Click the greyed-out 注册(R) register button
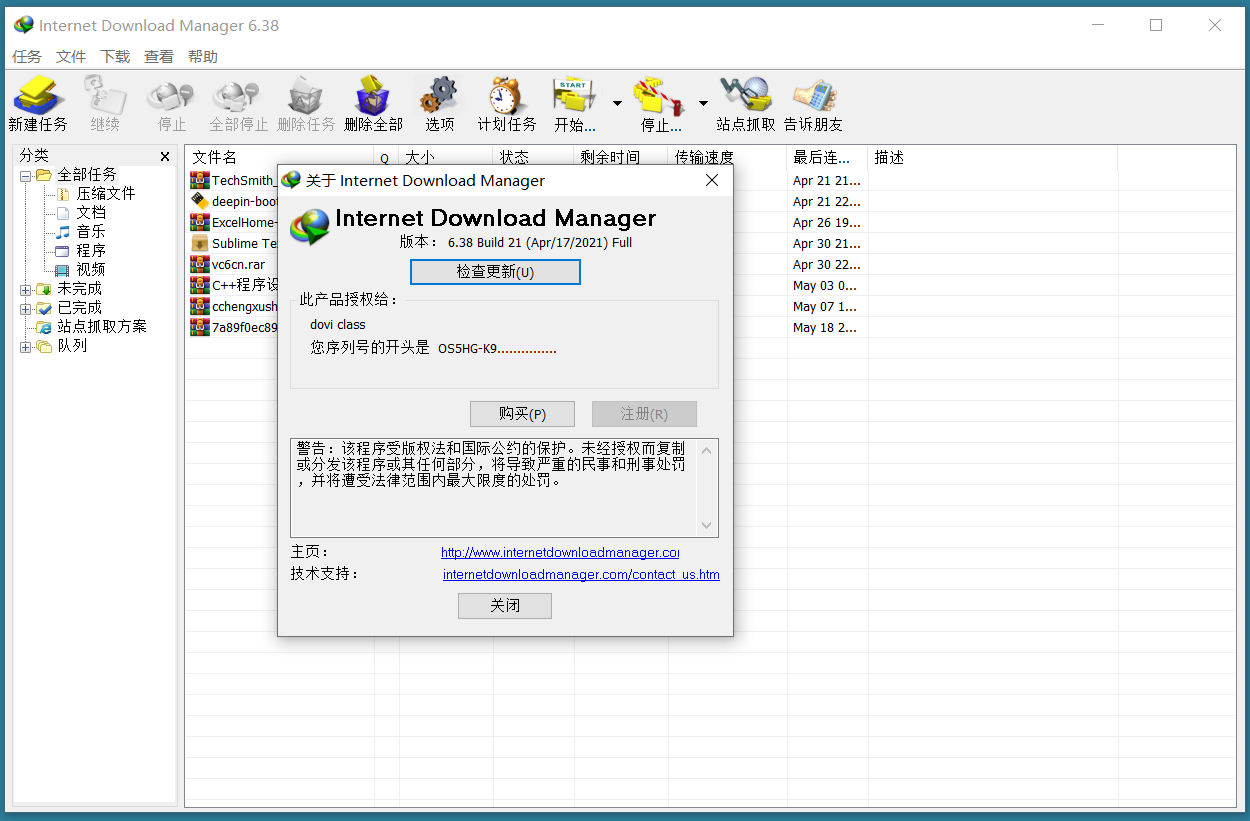 [644, 414]
